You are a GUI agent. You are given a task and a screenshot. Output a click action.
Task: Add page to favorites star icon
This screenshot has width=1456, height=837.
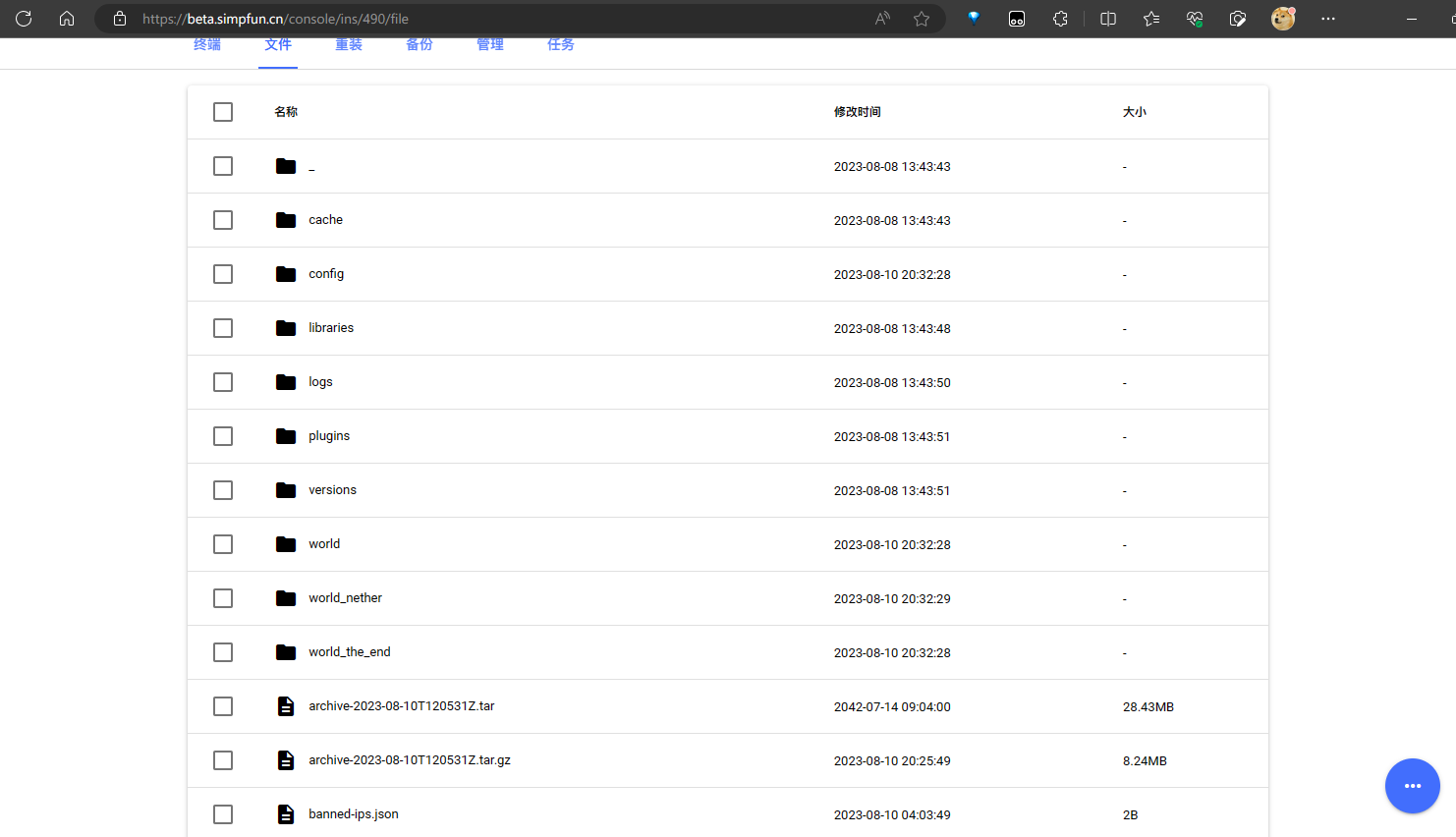click(922, 19)
